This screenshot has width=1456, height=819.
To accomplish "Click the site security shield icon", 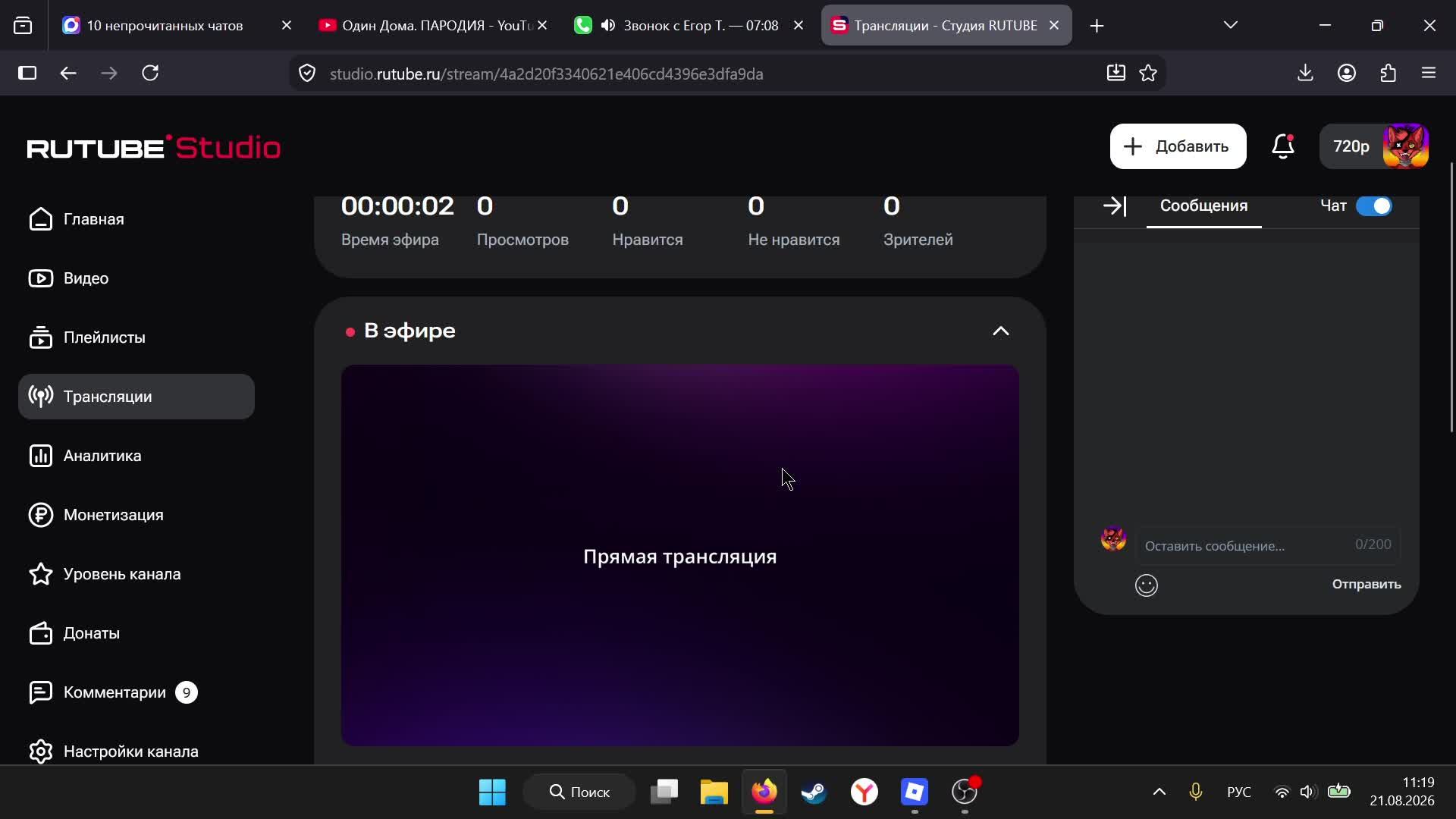I will (x=307, y=74).
